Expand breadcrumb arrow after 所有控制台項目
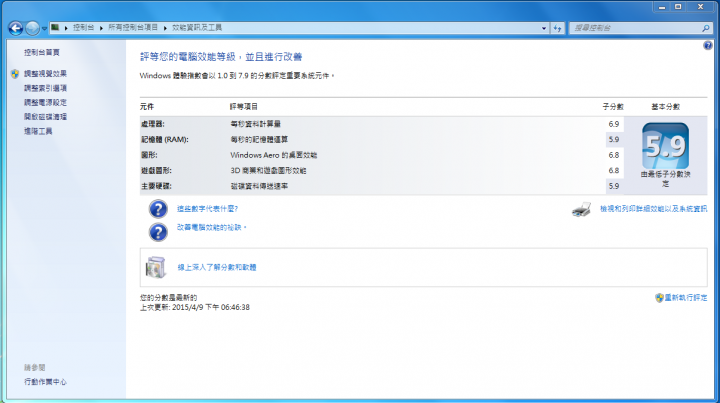The height and width of the screenshot is (403, 720). (165, 28)
